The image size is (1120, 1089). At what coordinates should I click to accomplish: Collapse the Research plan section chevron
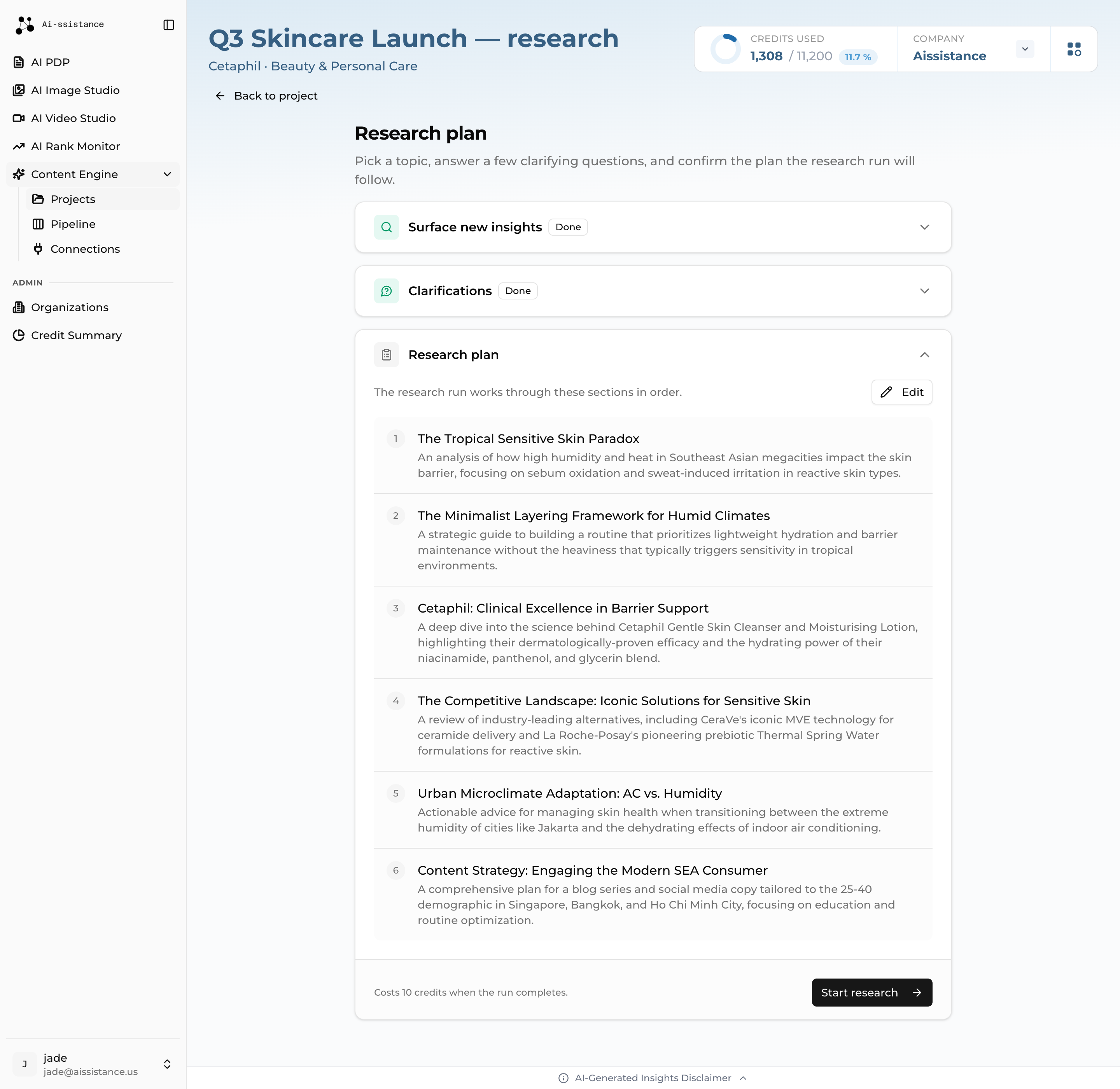924,355
